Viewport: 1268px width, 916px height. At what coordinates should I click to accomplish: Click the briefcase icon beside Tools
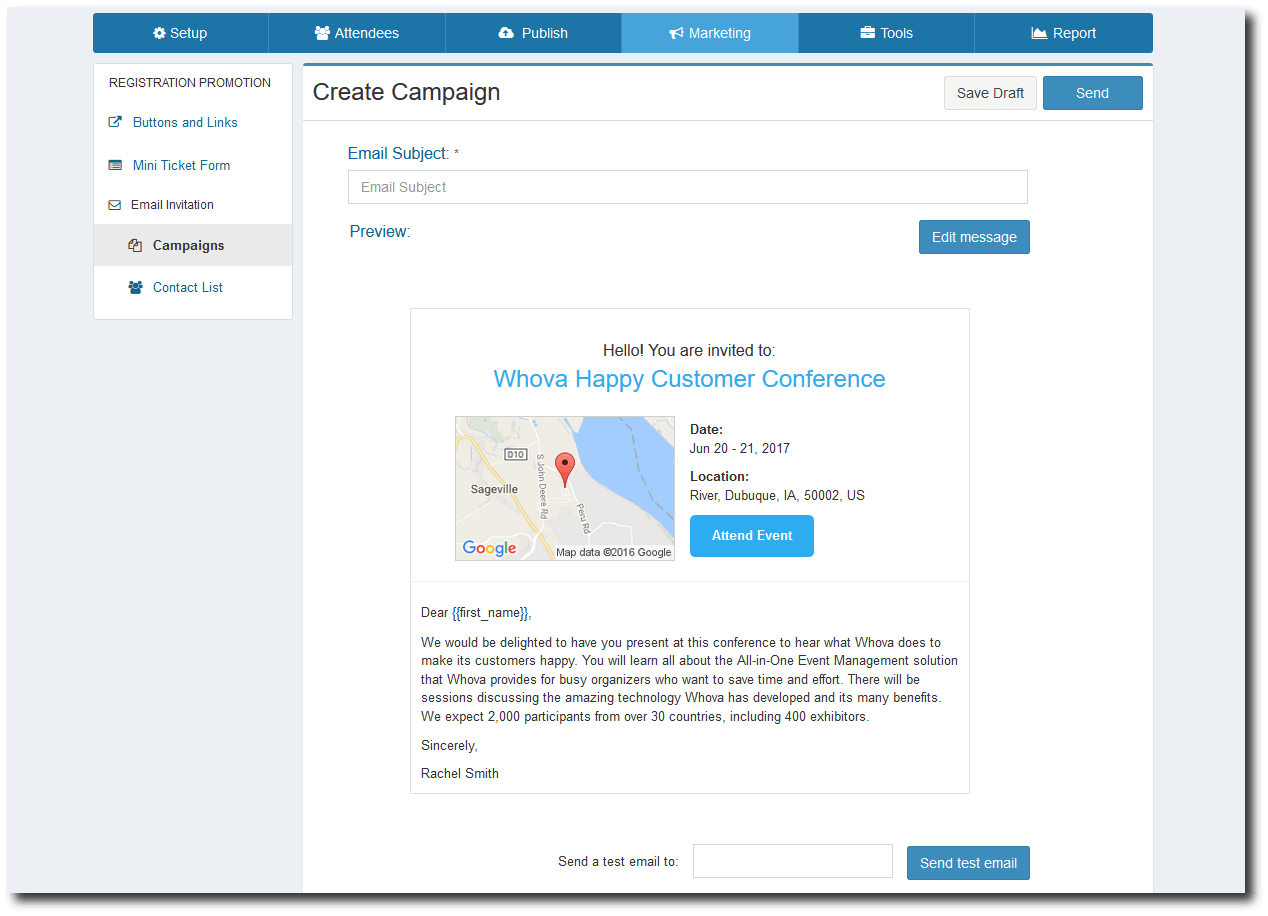[x=867, y=33]
